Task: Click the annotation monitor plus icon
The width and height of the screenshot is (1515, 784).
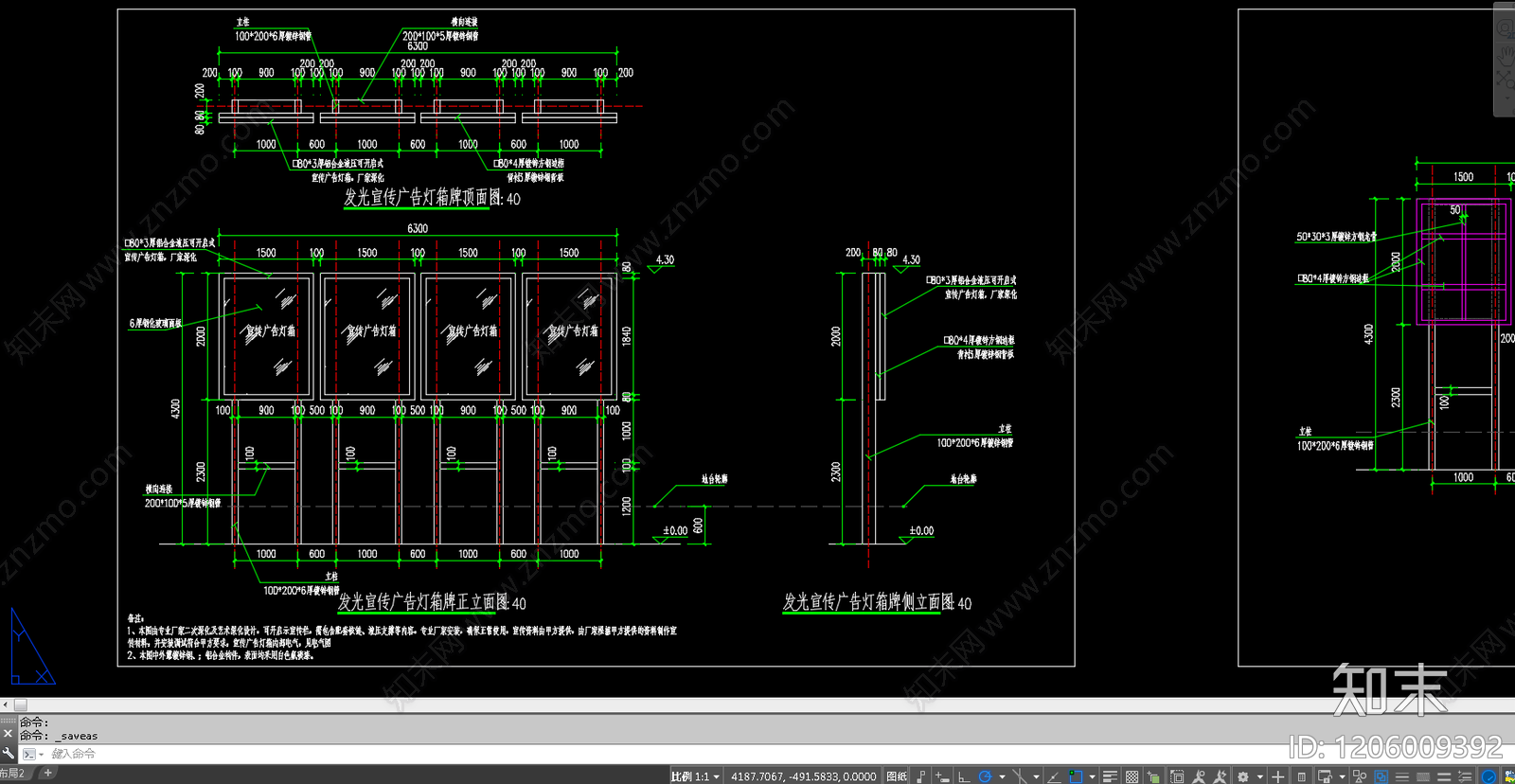Action: click(x=1278, y=776)
